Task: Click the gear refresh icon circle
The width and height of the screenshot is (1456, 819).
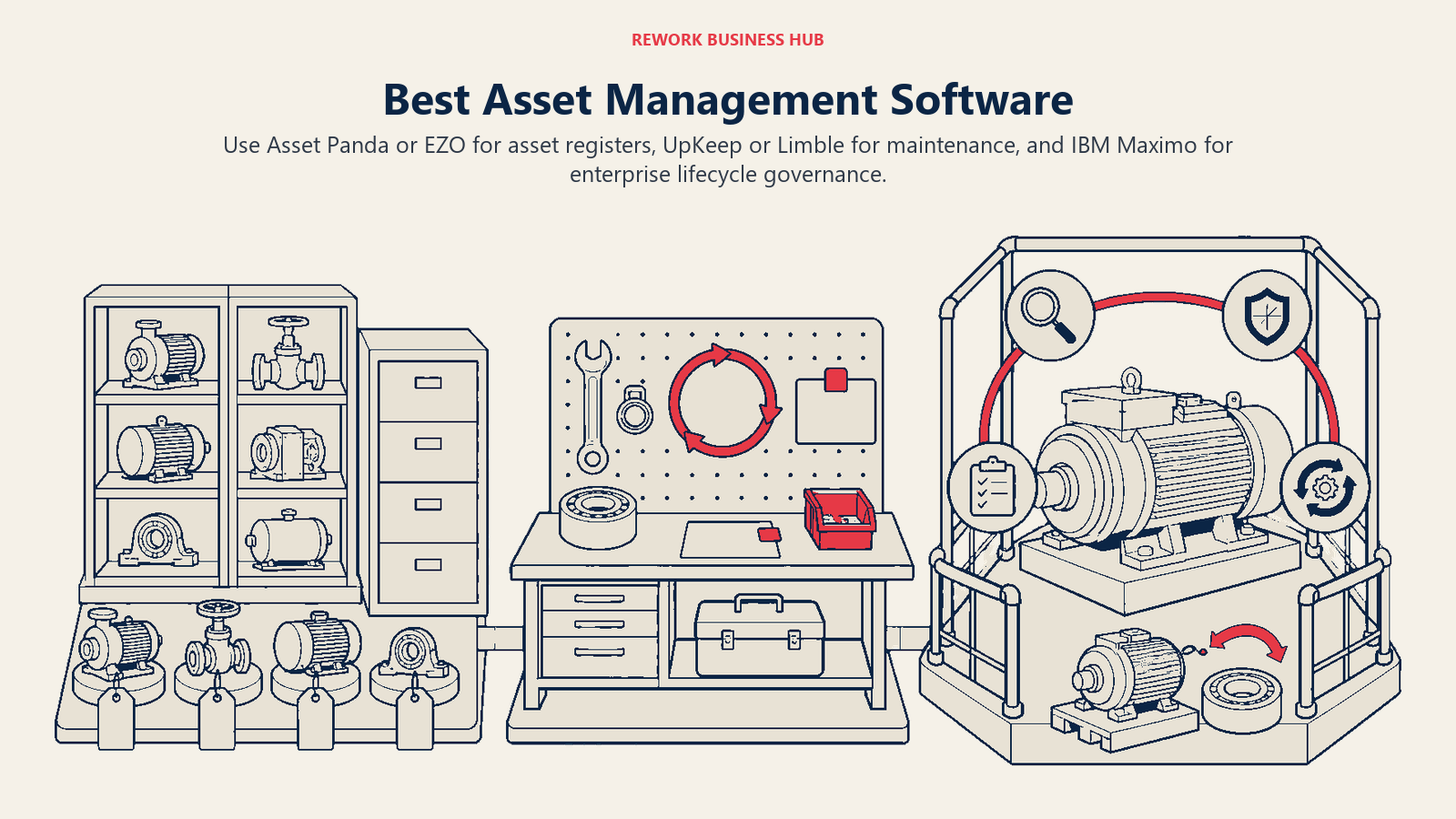Action: tap(1325, 488)
